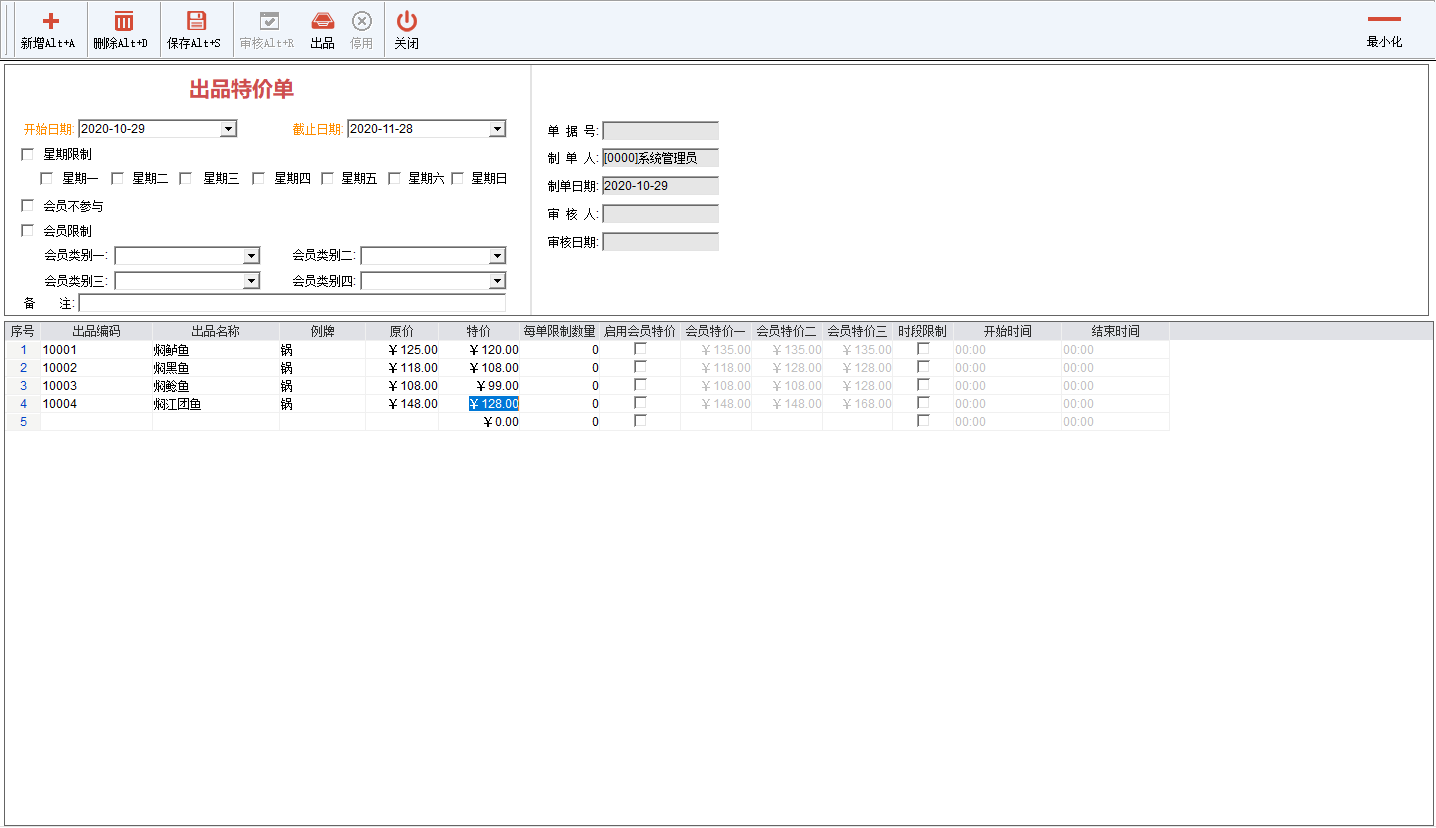Click the 每单限制数量 column header
Image resolution: width=1436 pixels, height=828 pixels.
pyautogui.click(x=560, y=331)
